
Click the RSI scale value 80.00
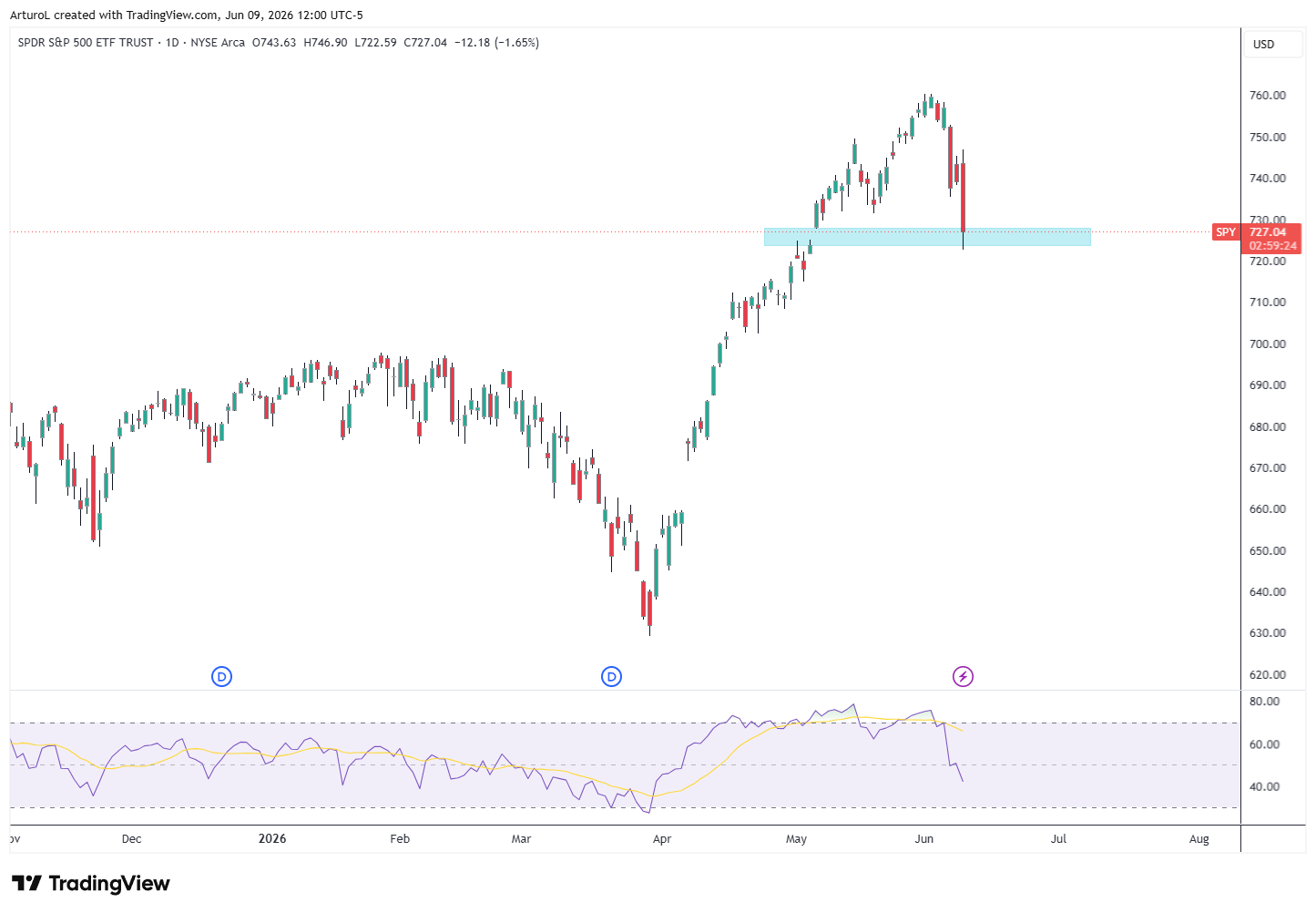click(1265, 702)
